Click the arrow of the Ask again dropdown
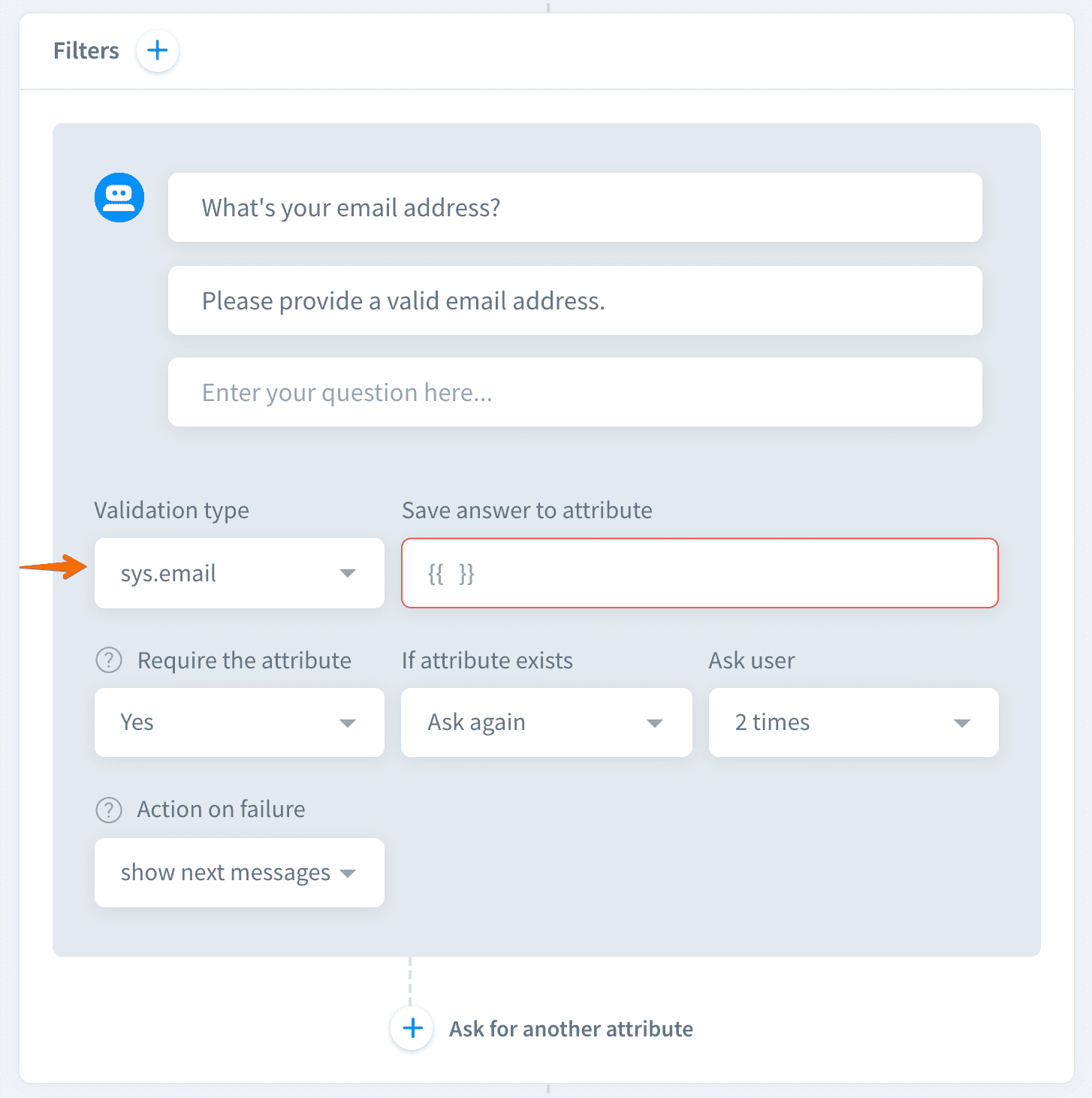The image size is (1092, 1098). tap(655, 723)
